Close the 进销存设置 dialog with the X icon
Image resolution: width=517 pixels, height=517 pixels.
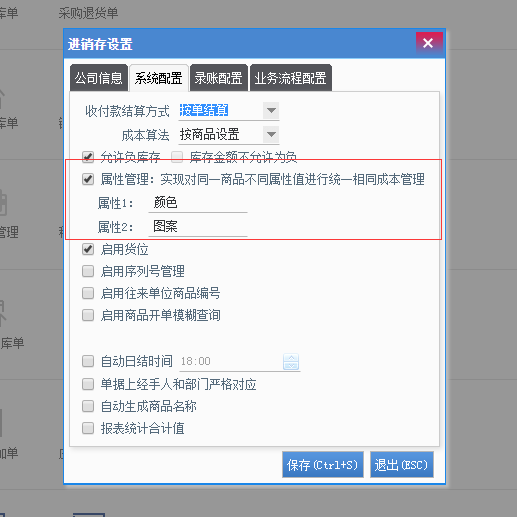(429, 43)
